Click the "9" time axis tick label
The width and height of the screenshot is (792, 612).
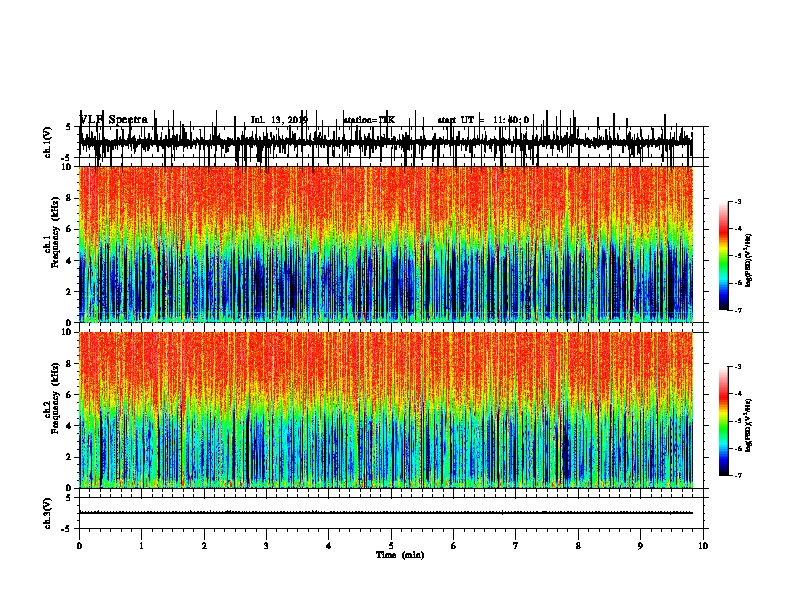pos(640,546)
